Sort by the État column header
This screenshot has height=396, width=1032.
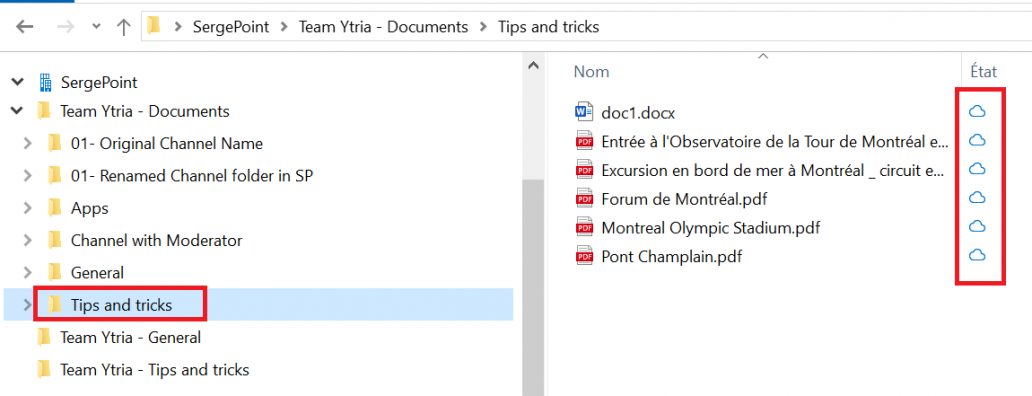click(x=983, y=71)
